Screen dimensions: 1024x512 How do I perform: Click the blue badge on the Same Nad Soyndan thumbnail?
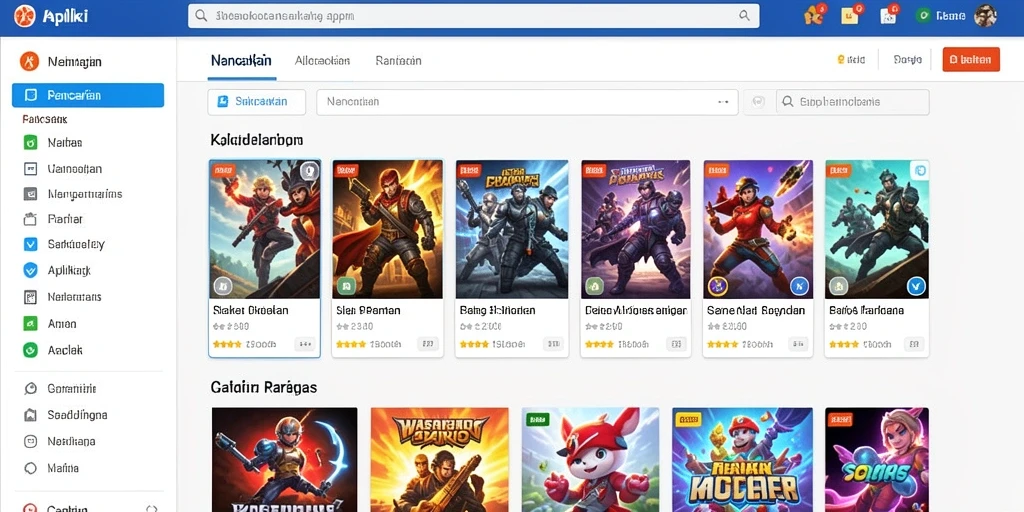pos(799,285)
